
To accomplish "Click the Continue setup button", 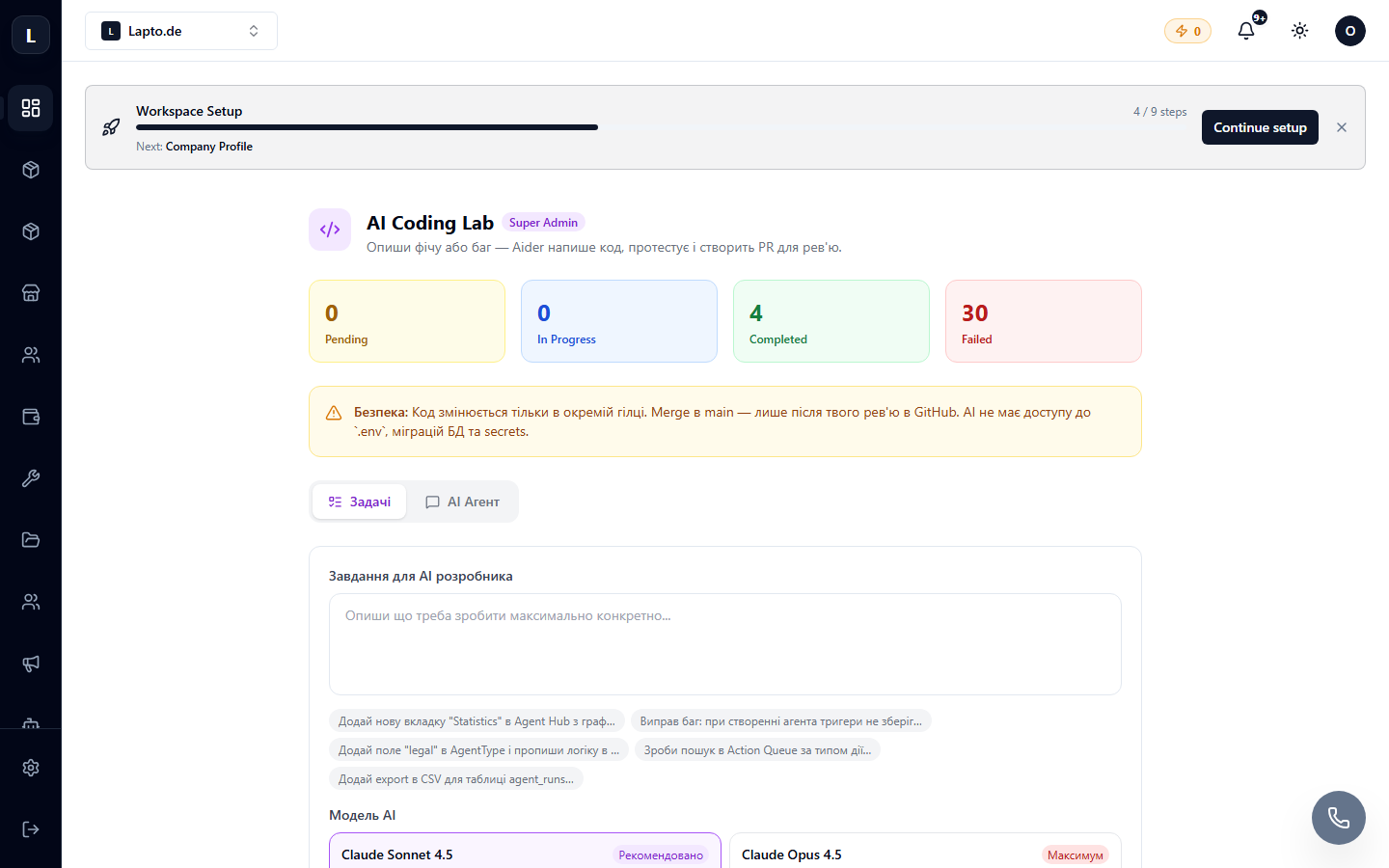I will (x=1260, y=127).
